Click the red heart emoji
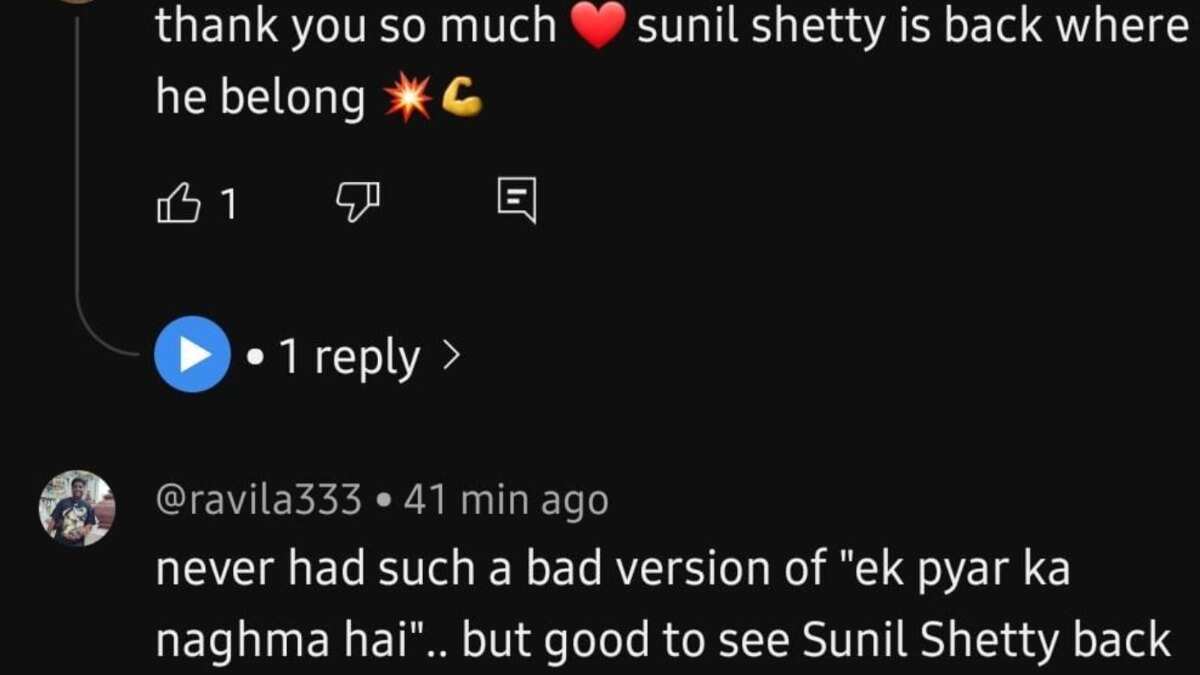The height and width of the screenshot is (675, 1200). click(597, 28)
